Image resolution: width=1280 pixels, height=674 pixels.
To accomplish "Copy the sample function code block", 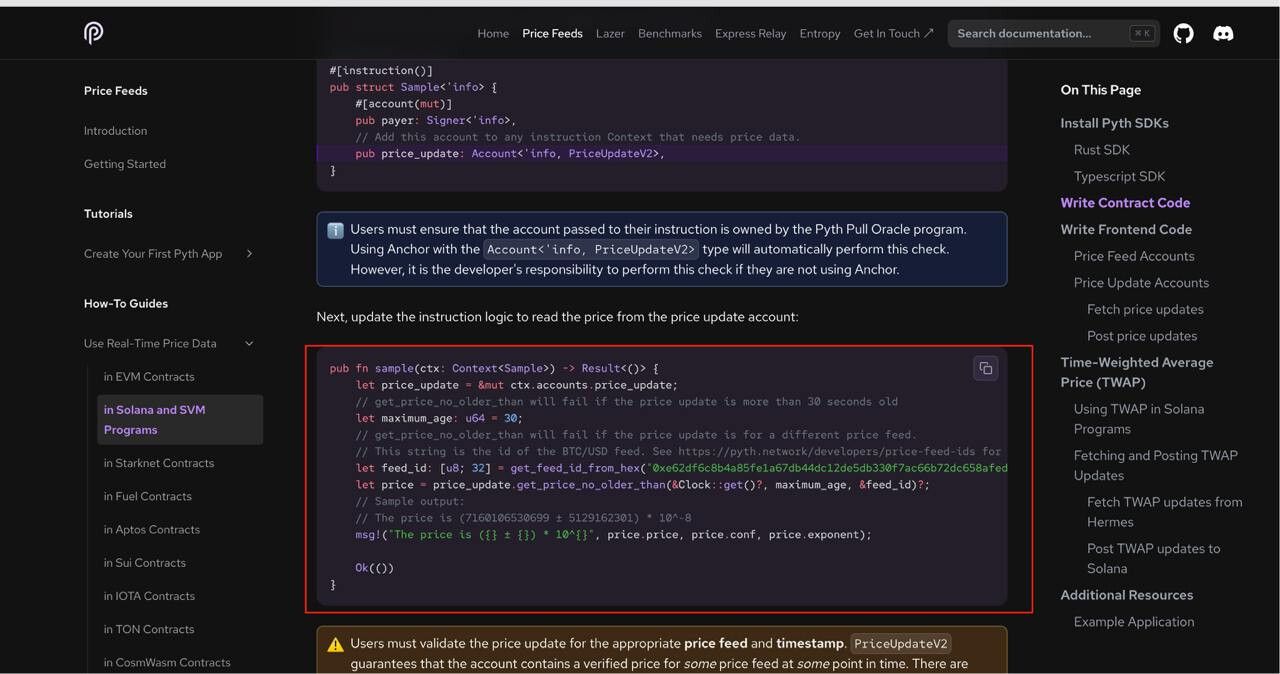I will [x=985, y=369].
